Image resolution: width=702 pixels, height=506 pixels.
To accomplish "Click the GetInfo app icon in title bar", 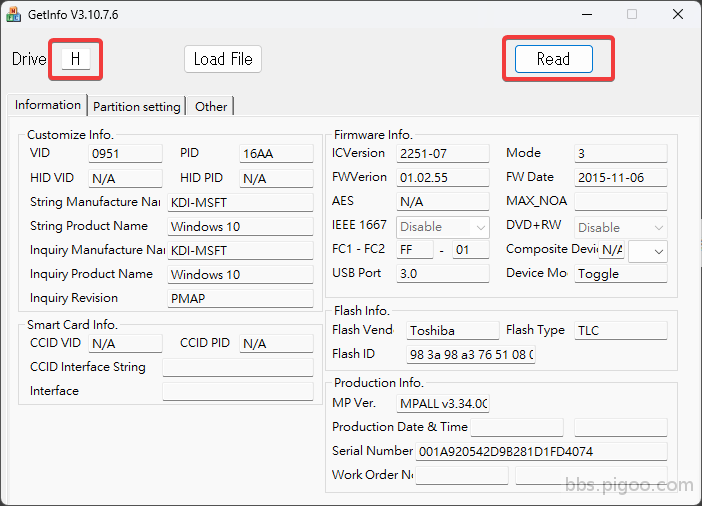I will pos(13,14).
